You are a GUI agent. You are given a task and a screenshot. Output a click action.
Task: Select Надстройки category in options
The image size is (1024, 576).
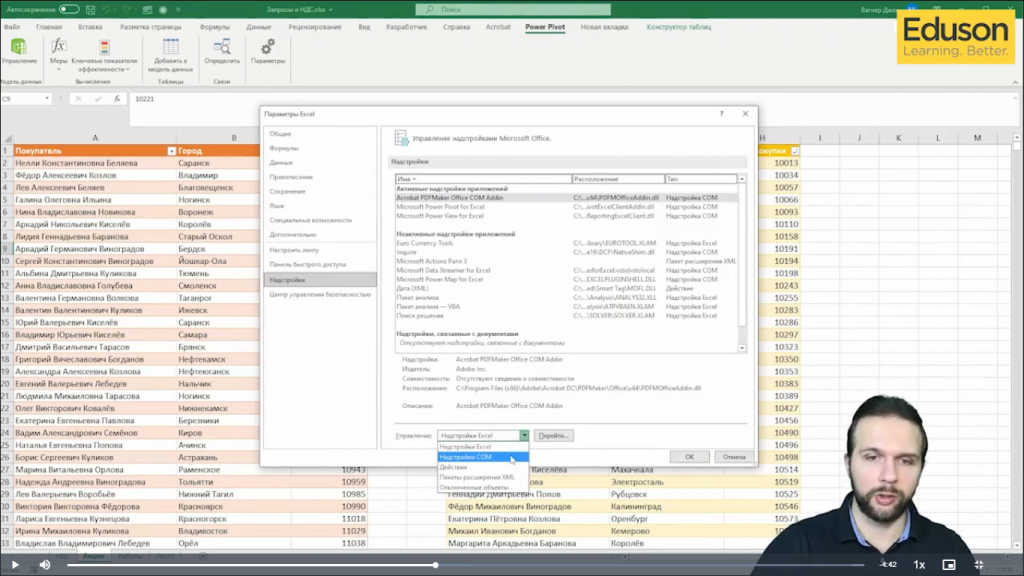point(320,280)
